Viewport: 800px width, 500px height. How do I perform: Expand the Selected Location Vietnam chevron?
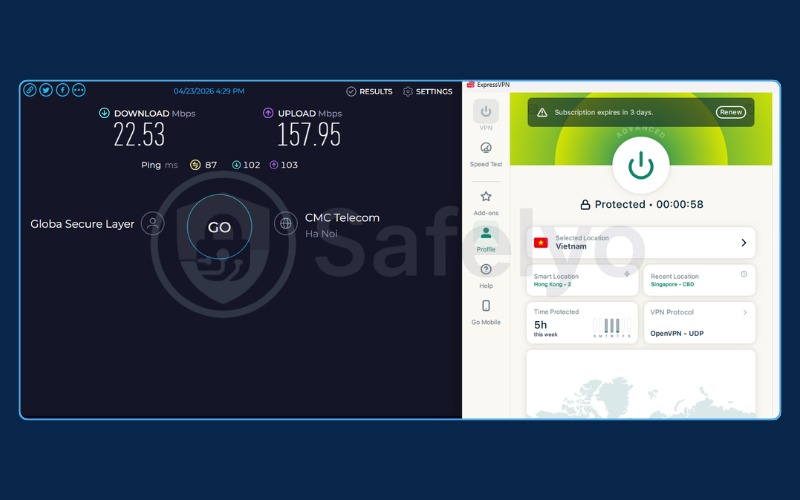[744, 243]
